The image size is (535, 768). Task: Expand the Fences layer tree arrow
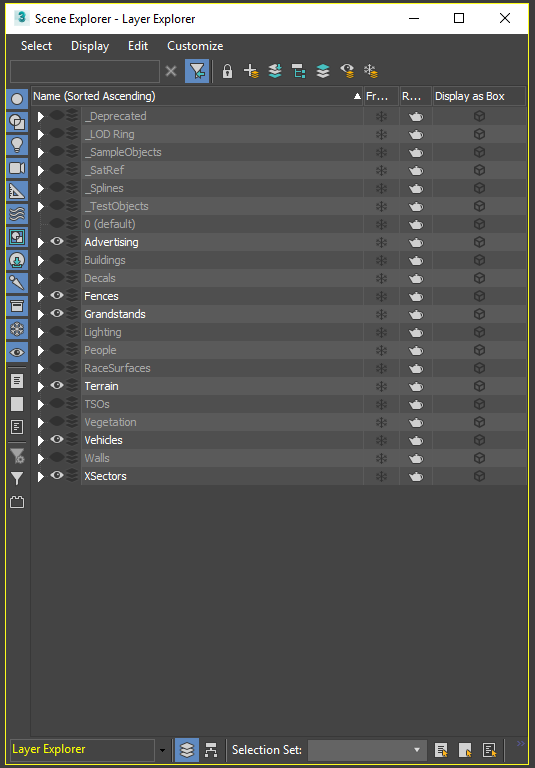tap(41, 296)
